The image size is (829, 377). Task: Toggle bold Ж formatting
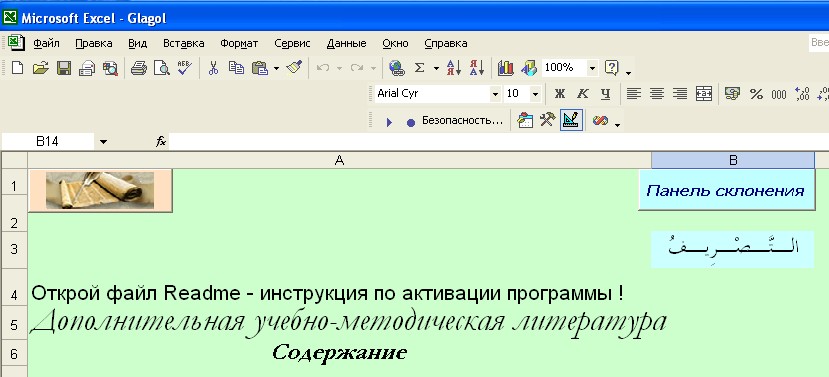(559, 94)
